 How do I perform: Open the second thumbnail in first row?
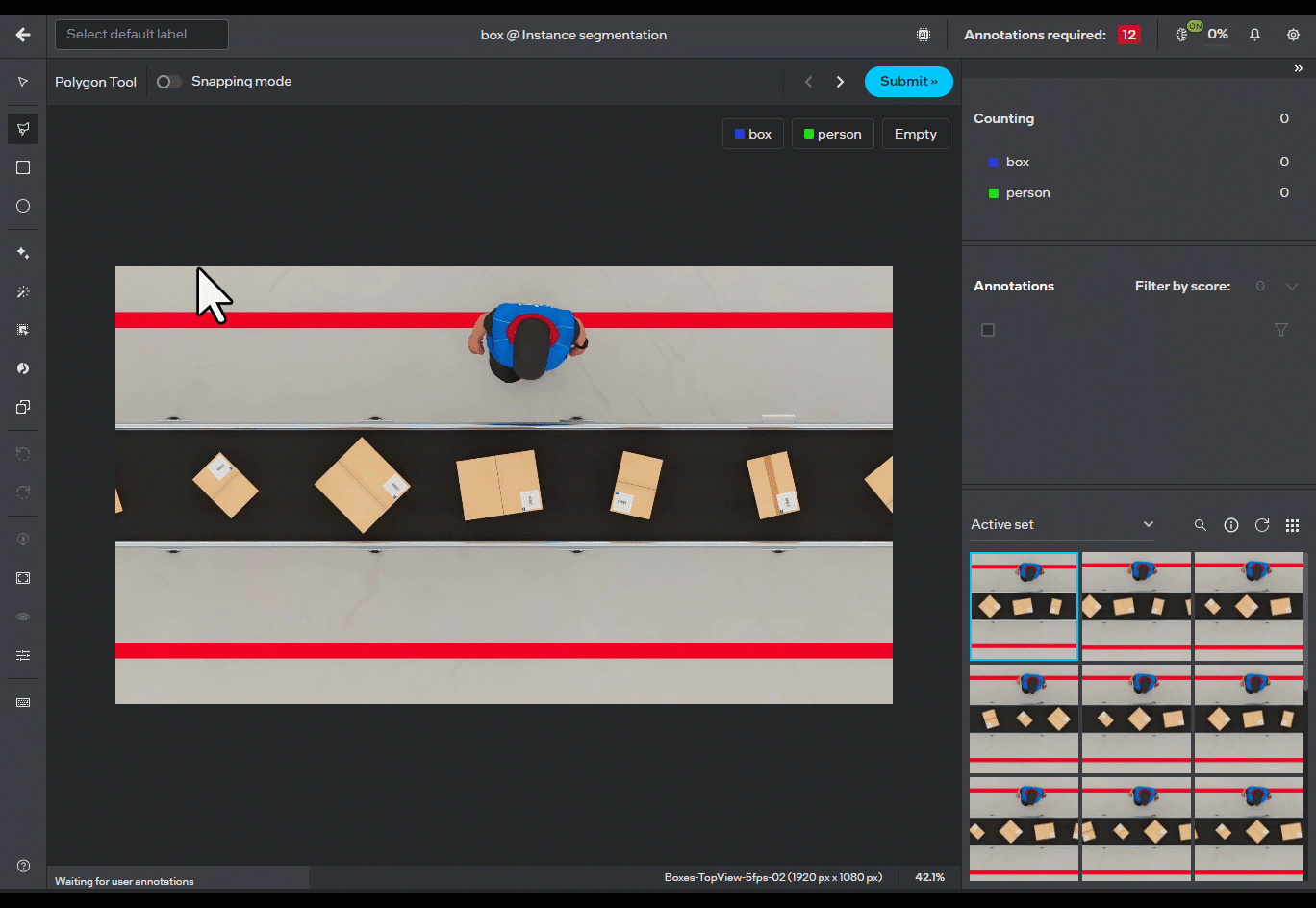click(x=1136, y=606)
